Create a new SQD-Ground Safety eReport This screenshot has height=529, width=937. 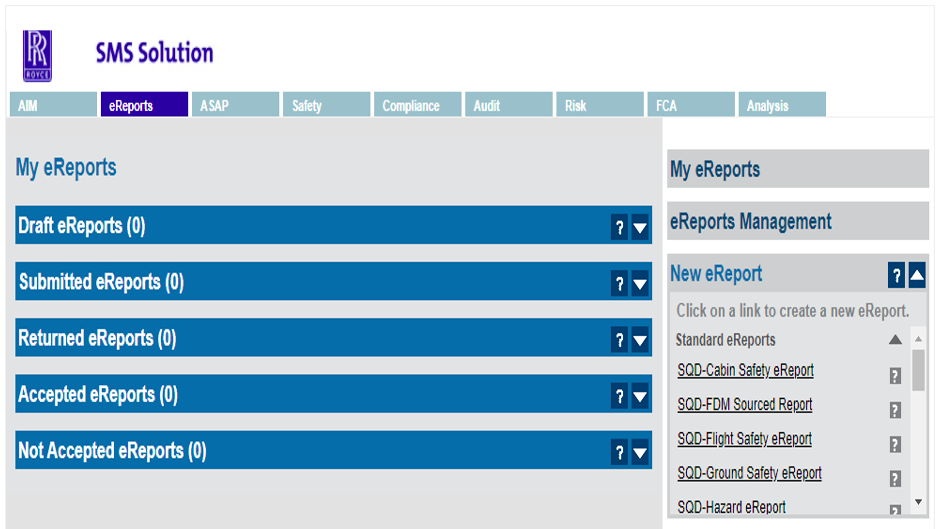click(x=749, y=473)
